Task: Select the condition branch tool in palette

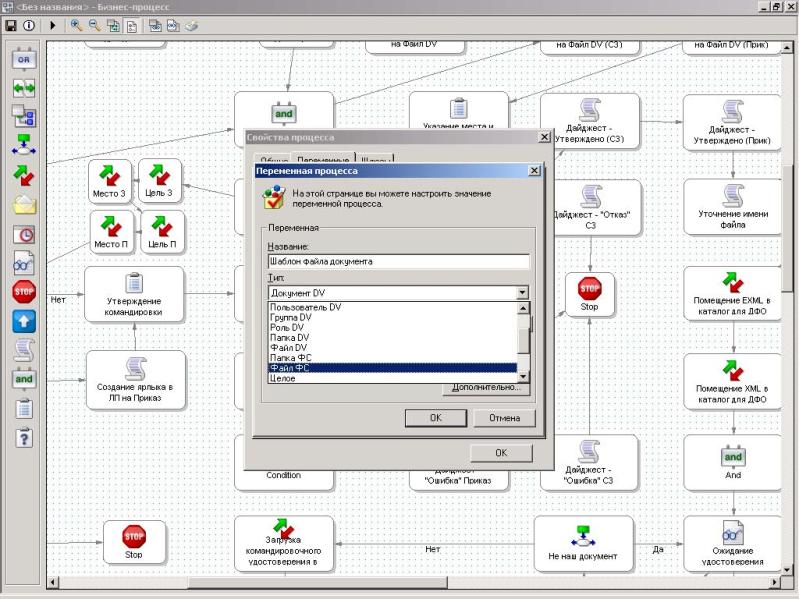Action: pos(24,145)
